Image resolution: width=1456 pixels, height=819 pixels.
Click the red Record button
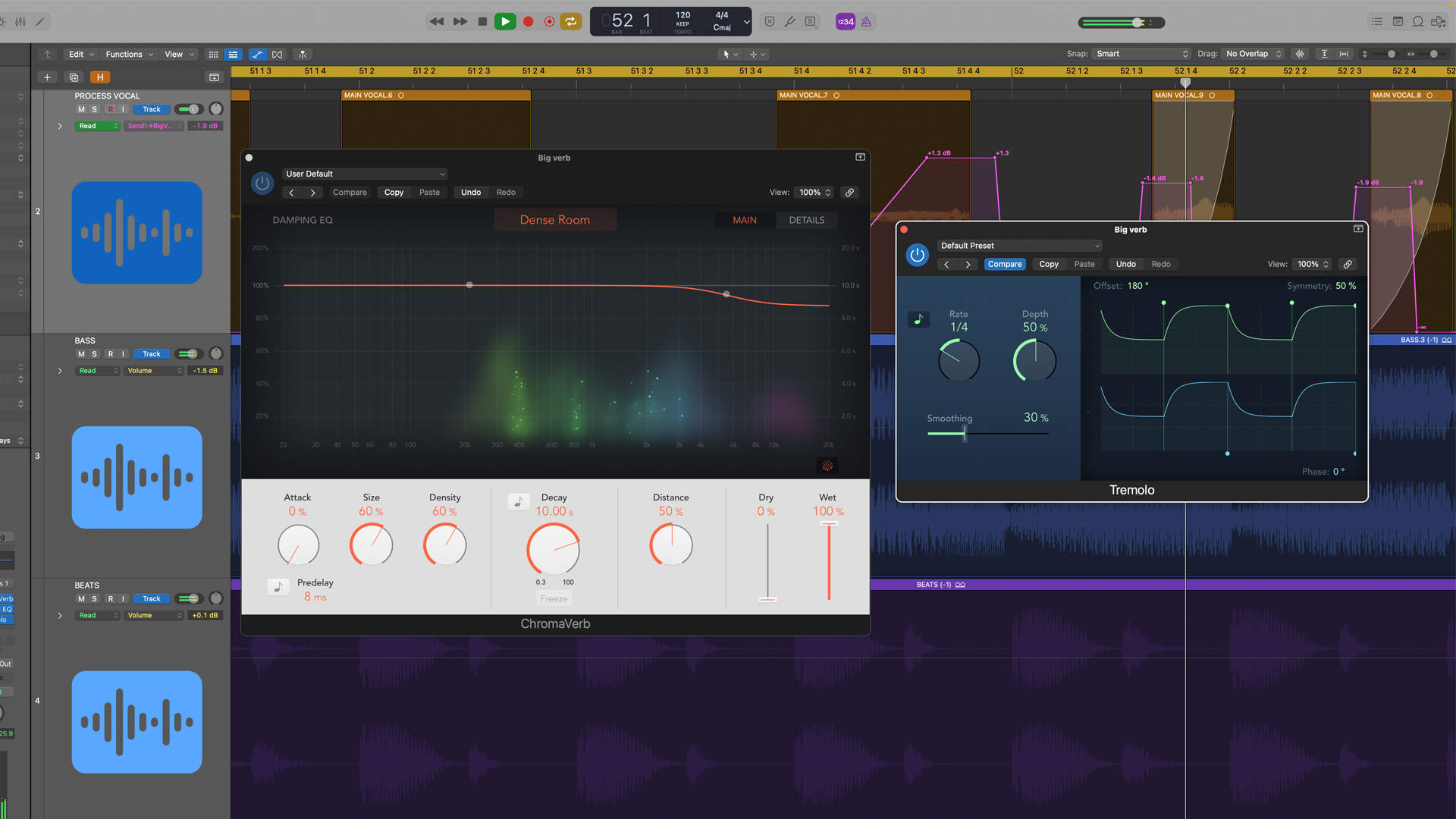(x=528, y=21)
